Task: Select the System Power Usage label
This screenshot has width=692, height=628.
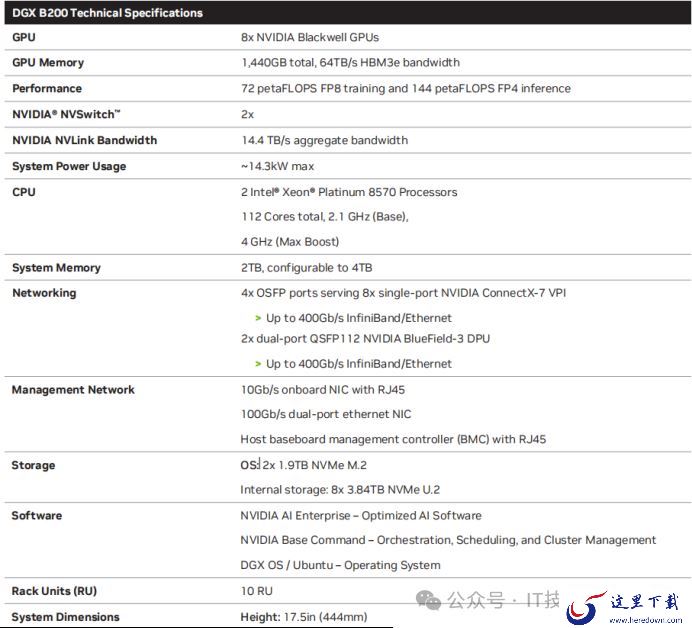Action: pyautogui.click(x=69, y=166)
